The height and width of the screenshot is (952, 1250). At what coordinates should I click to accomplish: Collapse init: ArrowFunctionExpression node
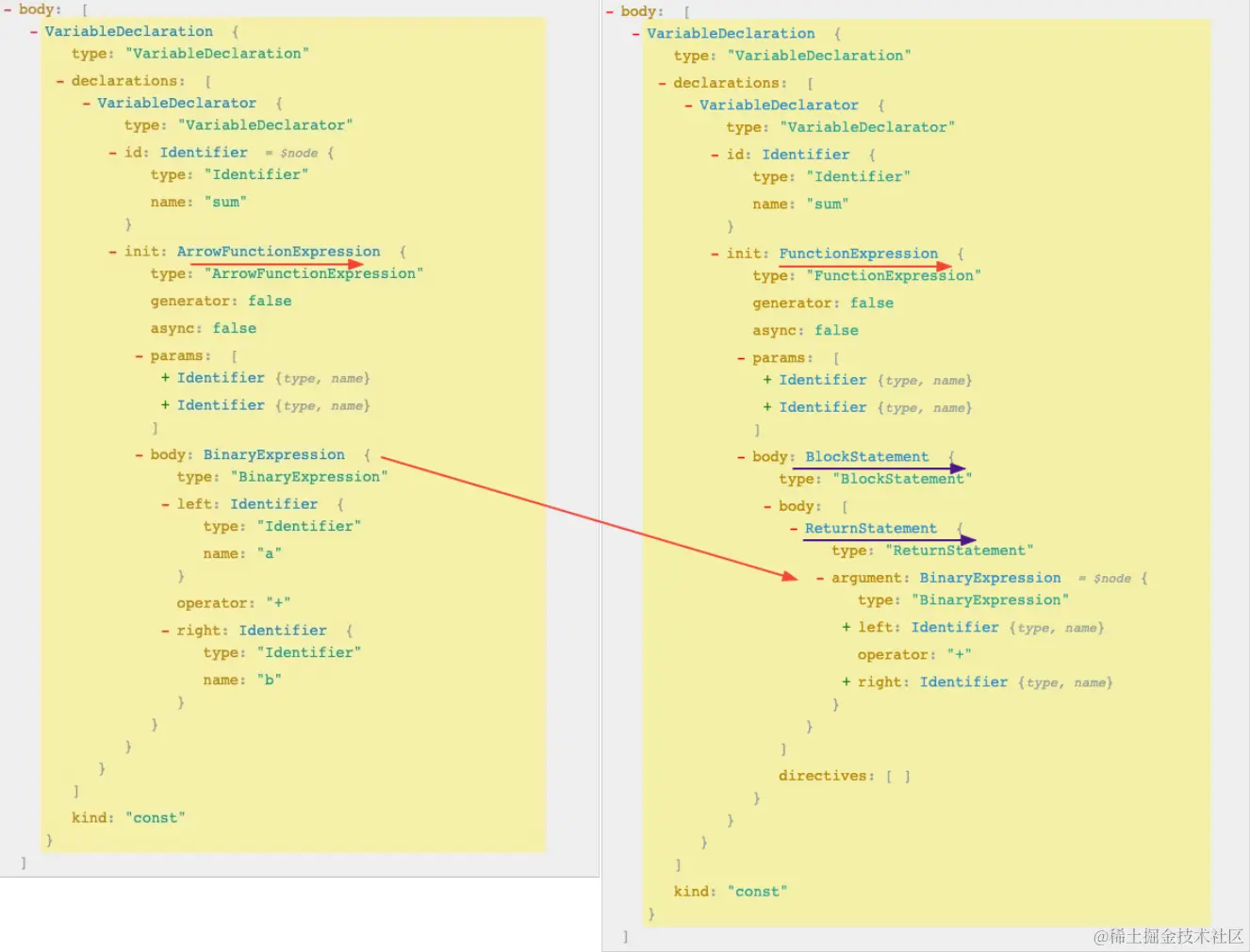pyautogui.click(x=113, y=252)
